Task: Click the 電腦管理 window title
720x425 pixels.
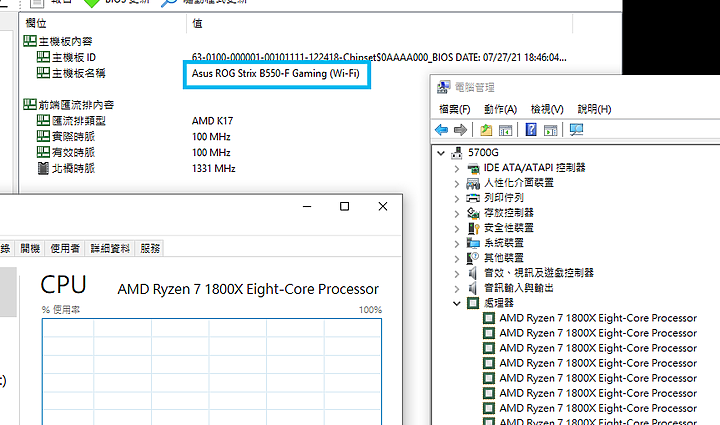Action: 474,87
